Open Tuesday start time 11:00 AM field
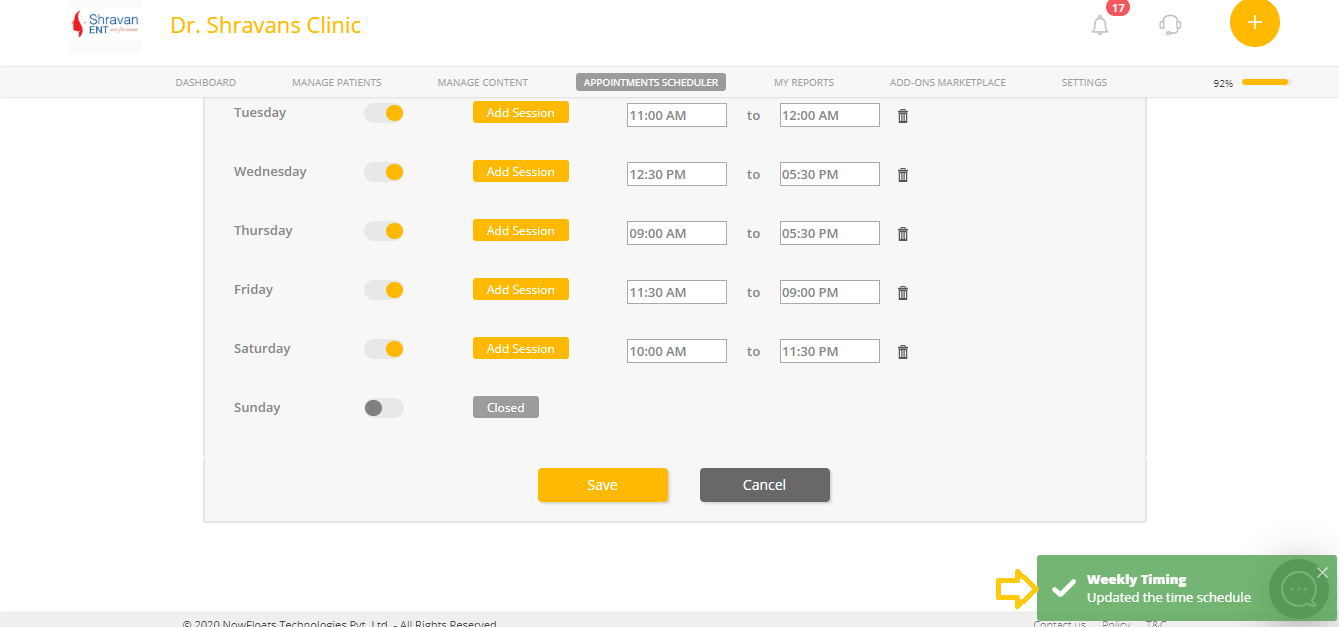 677,115
